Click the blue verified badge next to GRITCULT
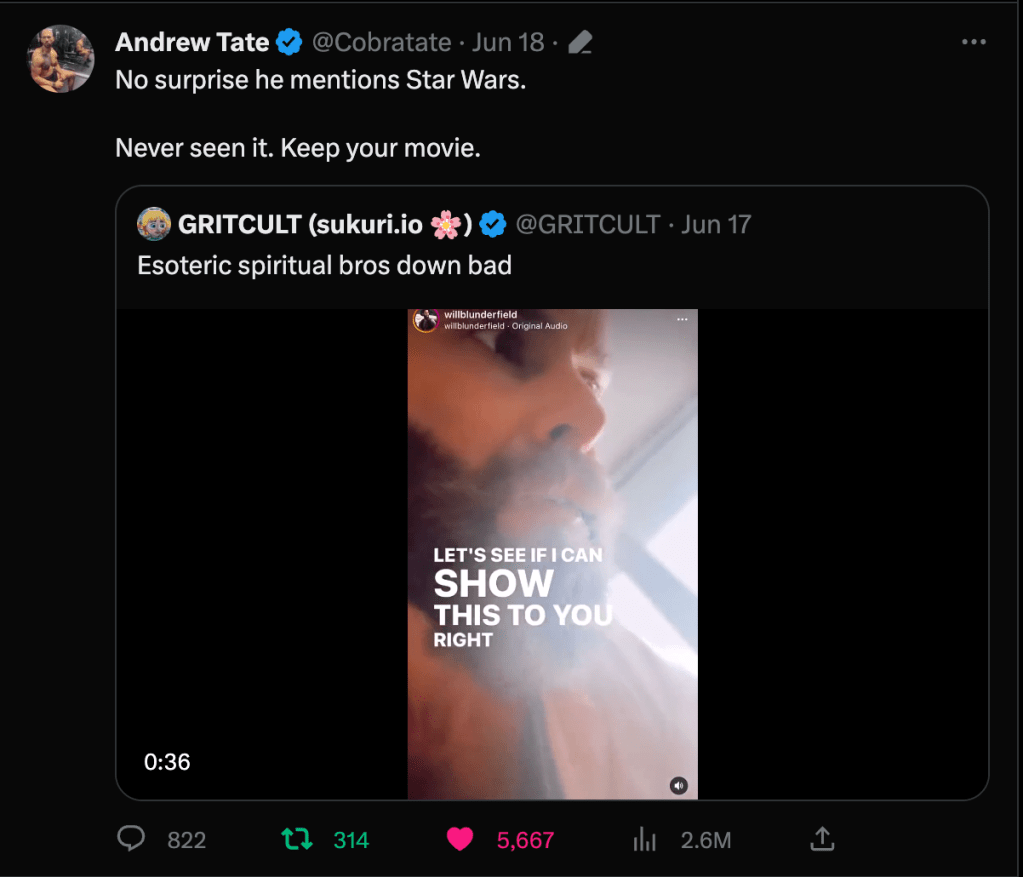1023x877 pixels. point(493,225)
